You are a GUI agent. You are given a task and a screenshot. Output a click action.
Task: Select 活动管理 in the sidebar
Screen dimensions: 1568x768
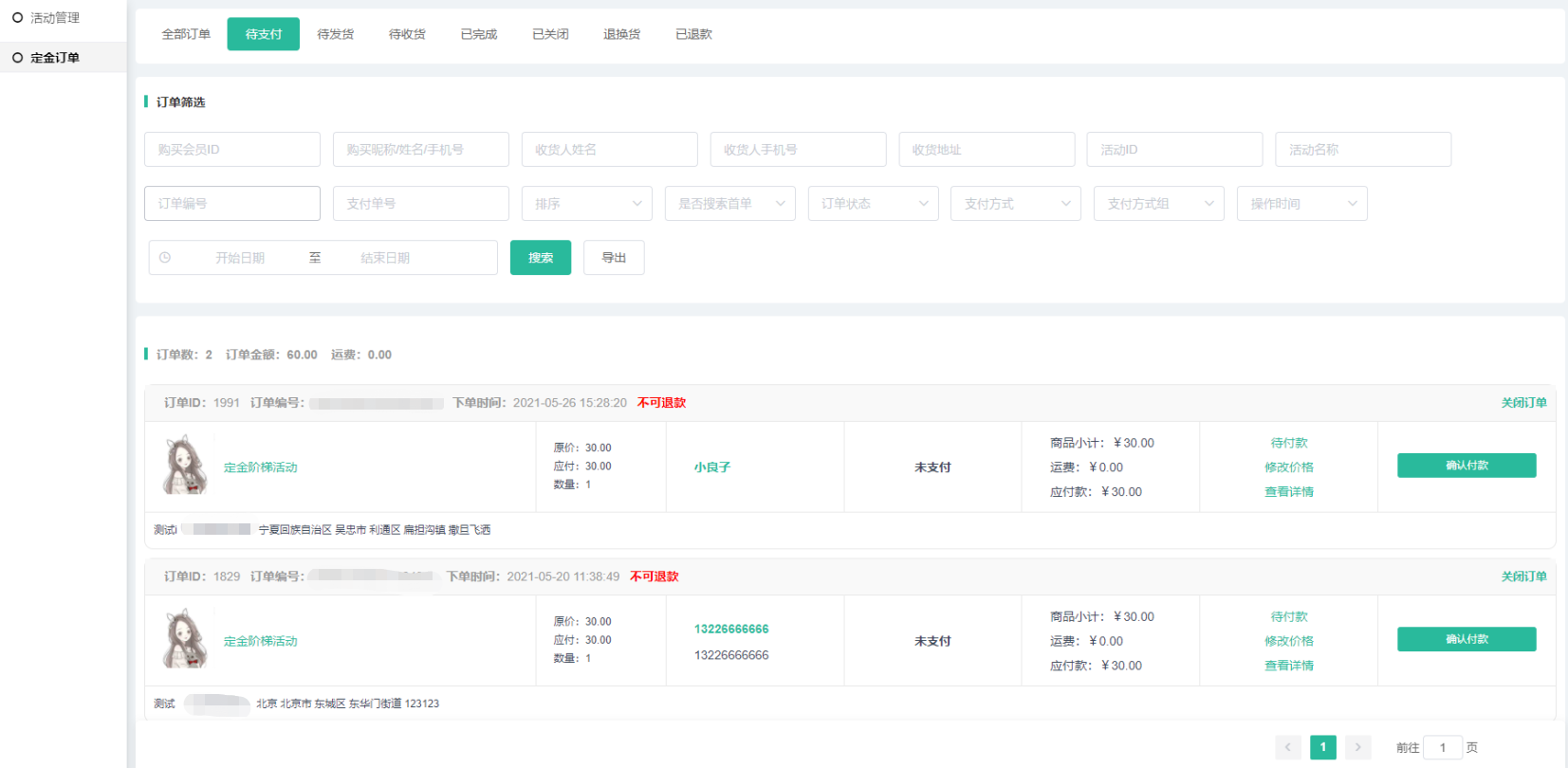tap(55, 18)
